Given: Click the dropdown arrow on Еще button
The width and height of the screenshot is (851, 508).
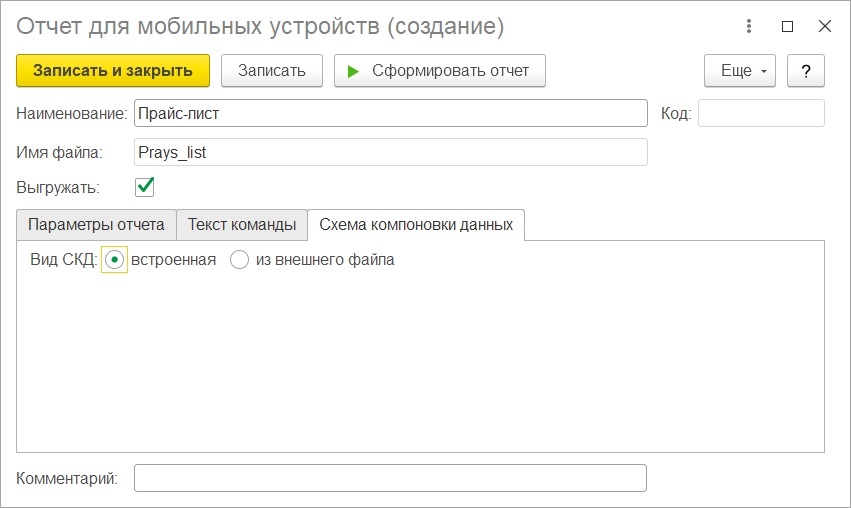Looking at the screenshot, I should coord(764,71).
